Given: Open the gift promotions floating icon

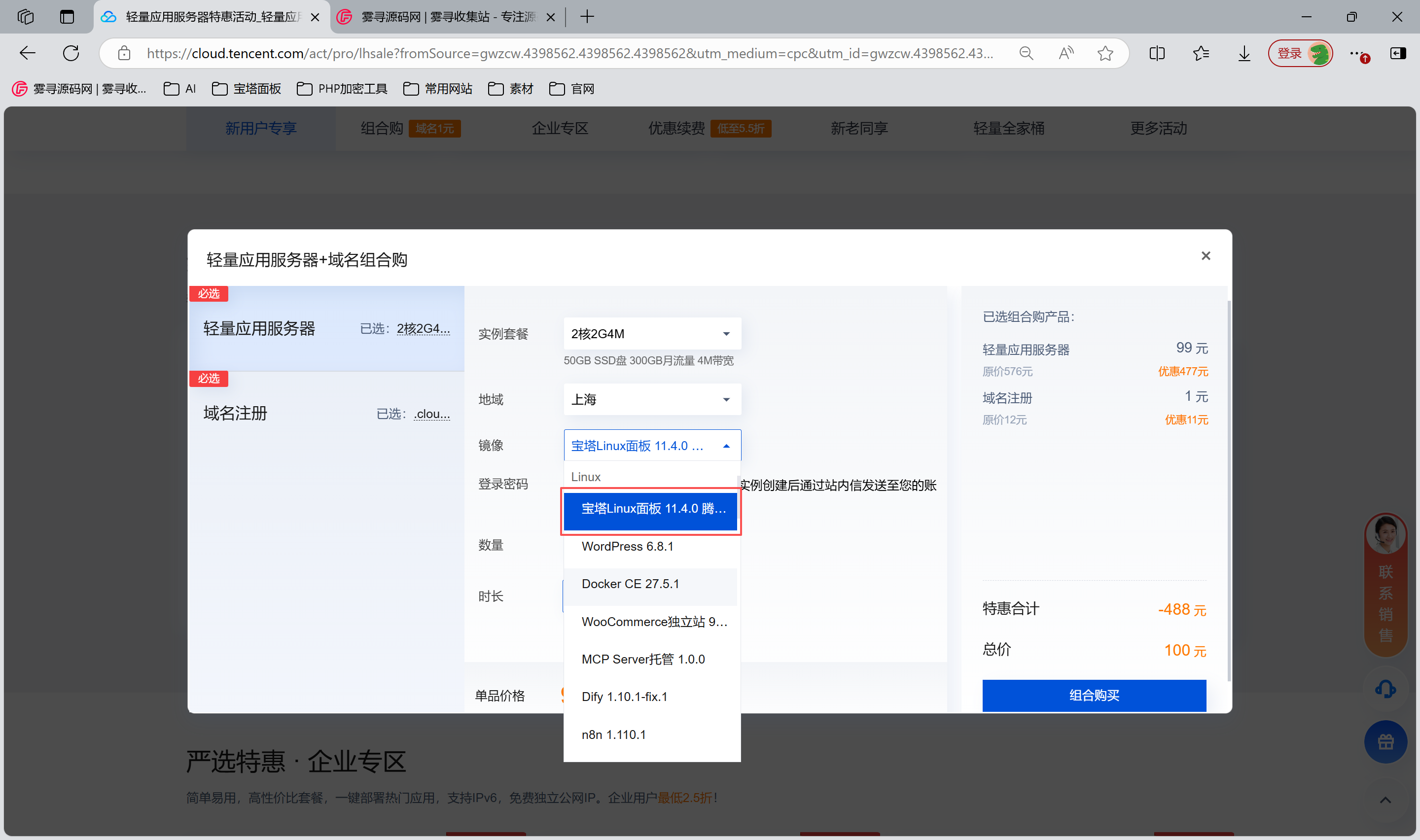Looking at the screenshot, I should pyautogui.click(x=1385, y=741).
